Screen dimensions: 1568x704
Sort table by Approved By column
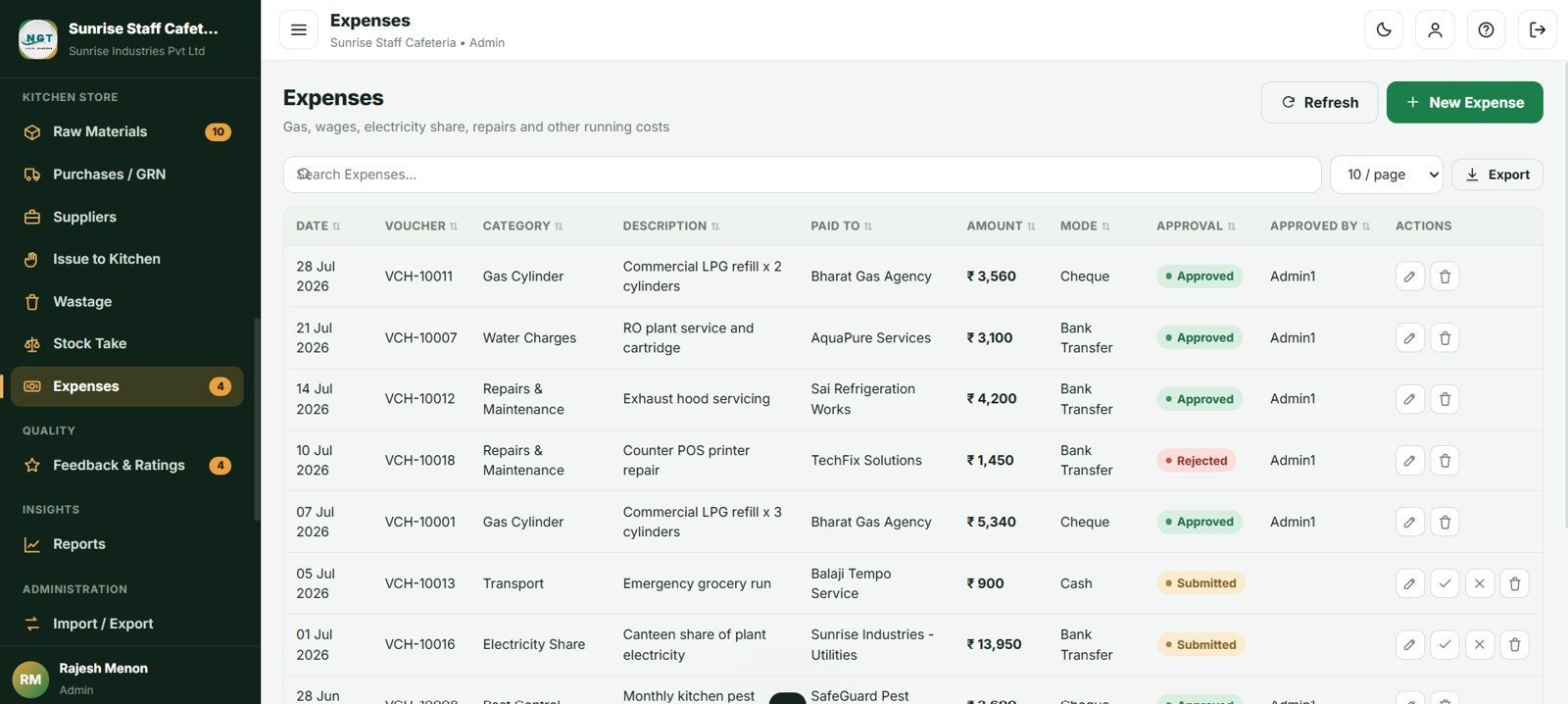[1320, 226]
